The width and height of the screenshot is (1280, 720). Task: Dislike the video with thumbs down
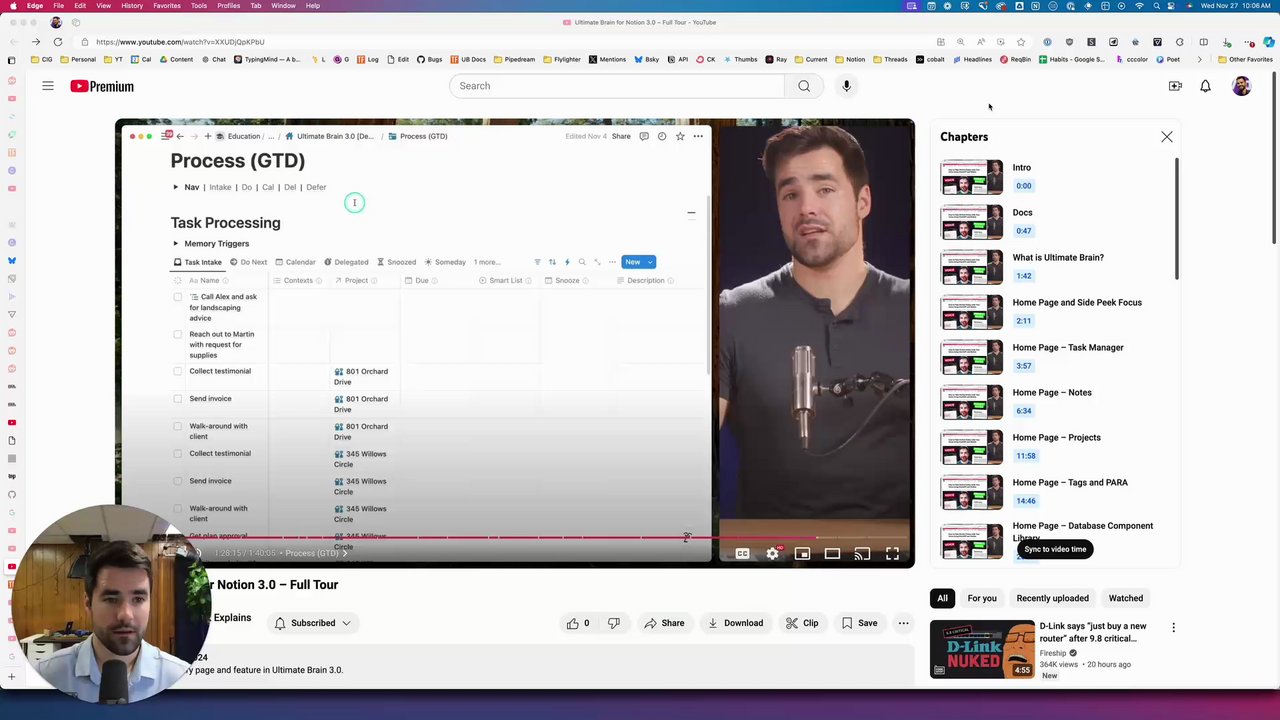[614, 623]
